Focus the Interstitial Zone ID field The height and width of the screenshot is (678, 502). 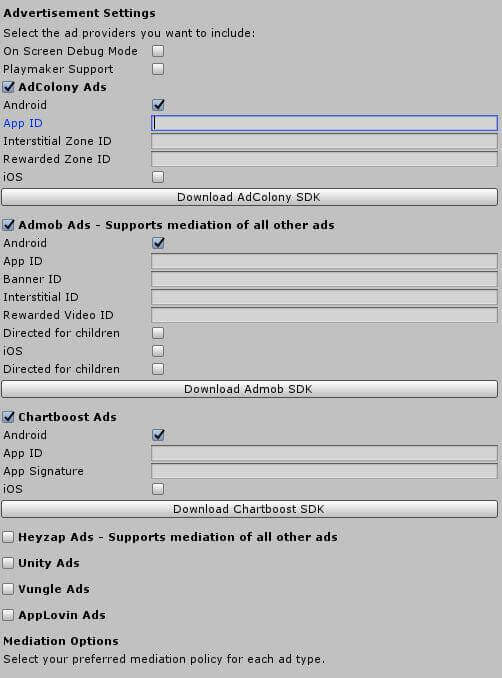[x=324, y=141]
